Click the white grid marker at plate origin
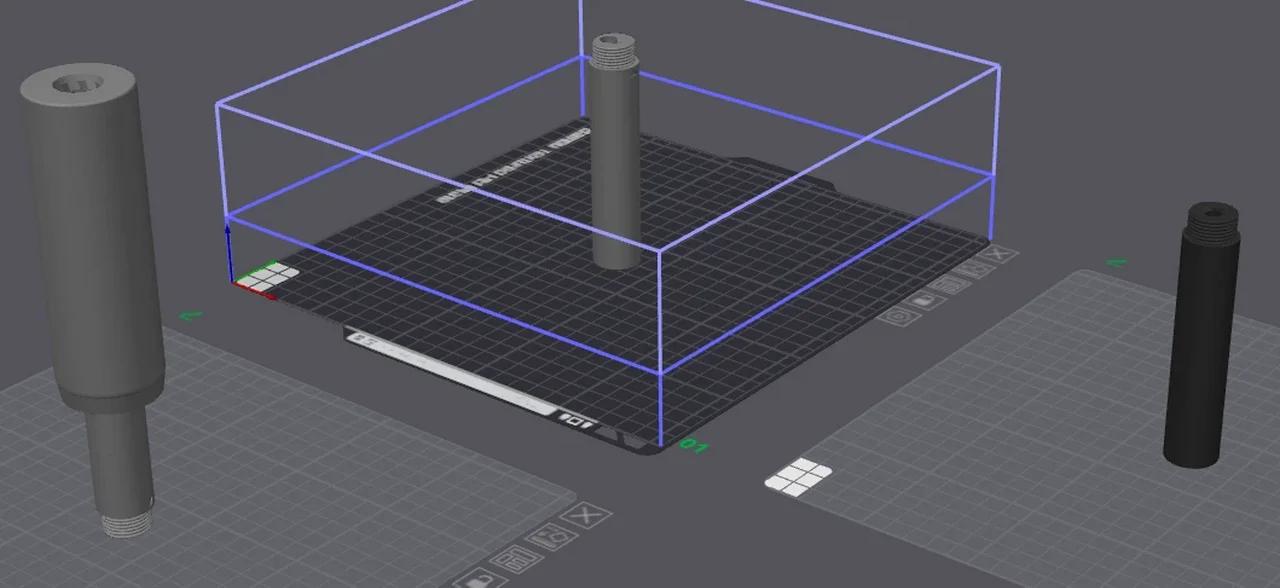Image resolution: width=1280 pixels, height=588 pixels. [270, 277]
